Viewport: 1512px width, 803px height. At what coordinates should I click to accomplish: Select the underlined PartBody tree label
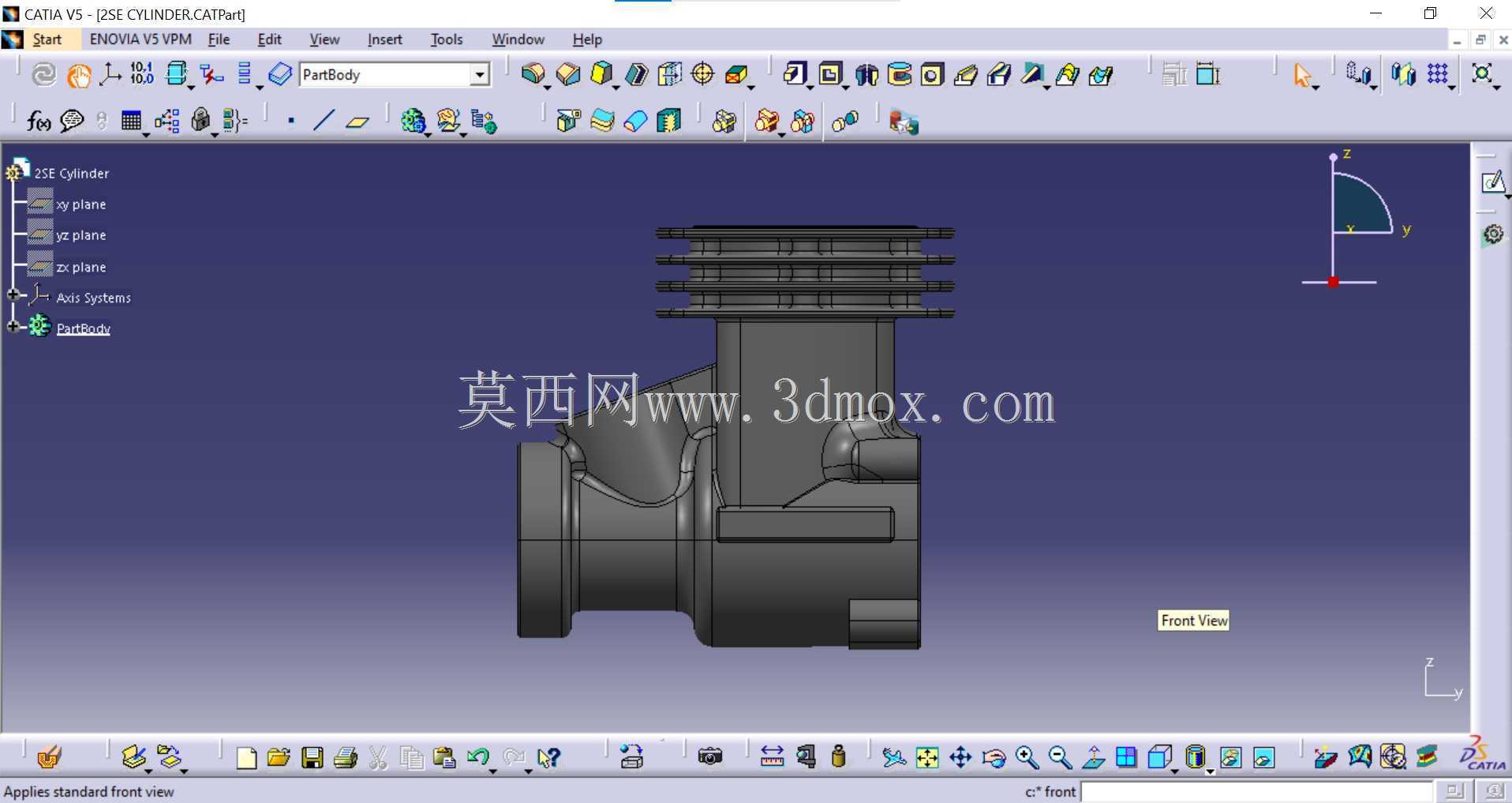(x=83, y=328)
